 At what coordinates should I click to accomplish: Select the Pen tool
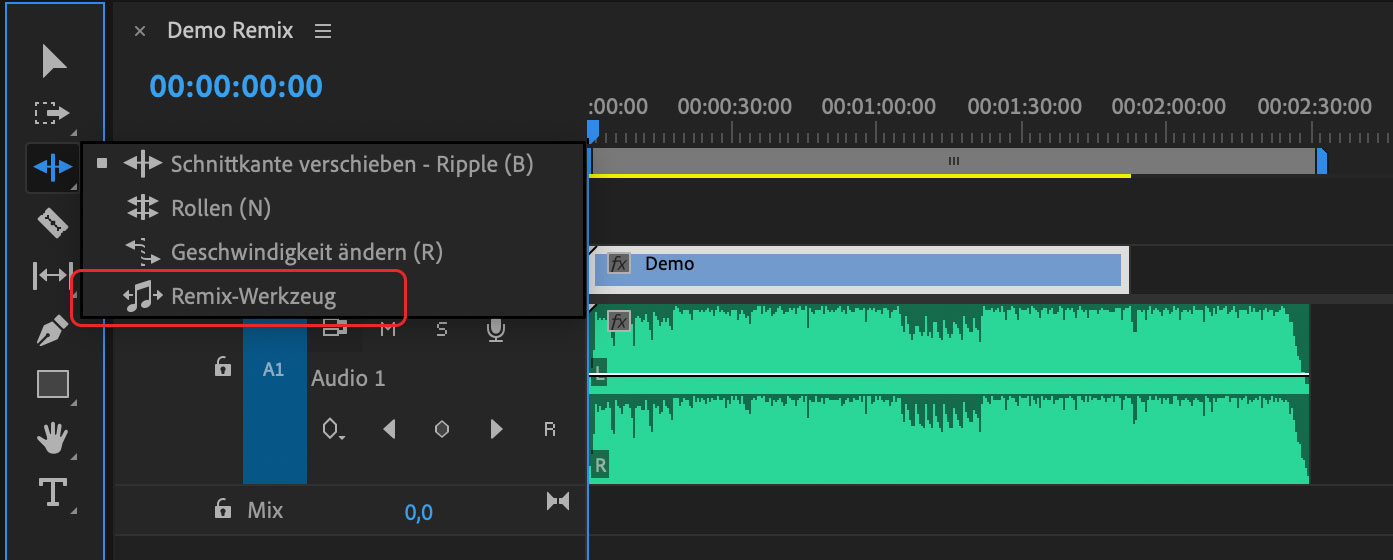point(52,330)
